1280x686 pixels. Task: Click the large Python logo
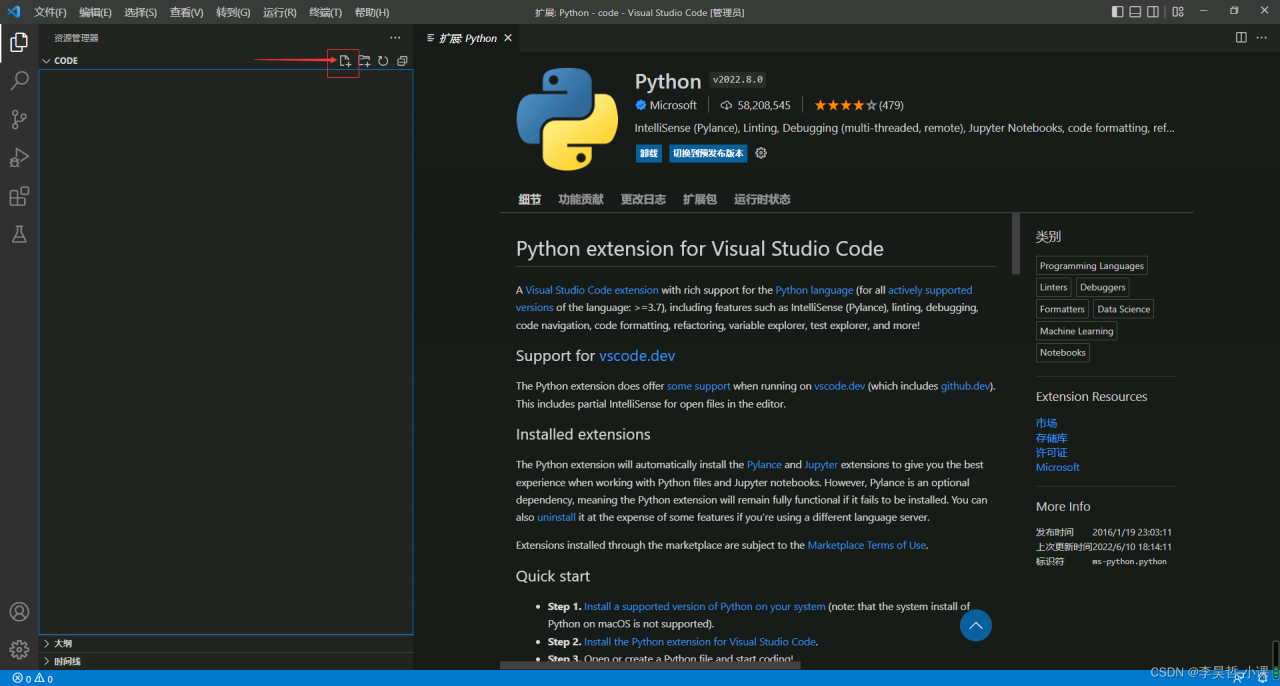[x=567, y=119]
